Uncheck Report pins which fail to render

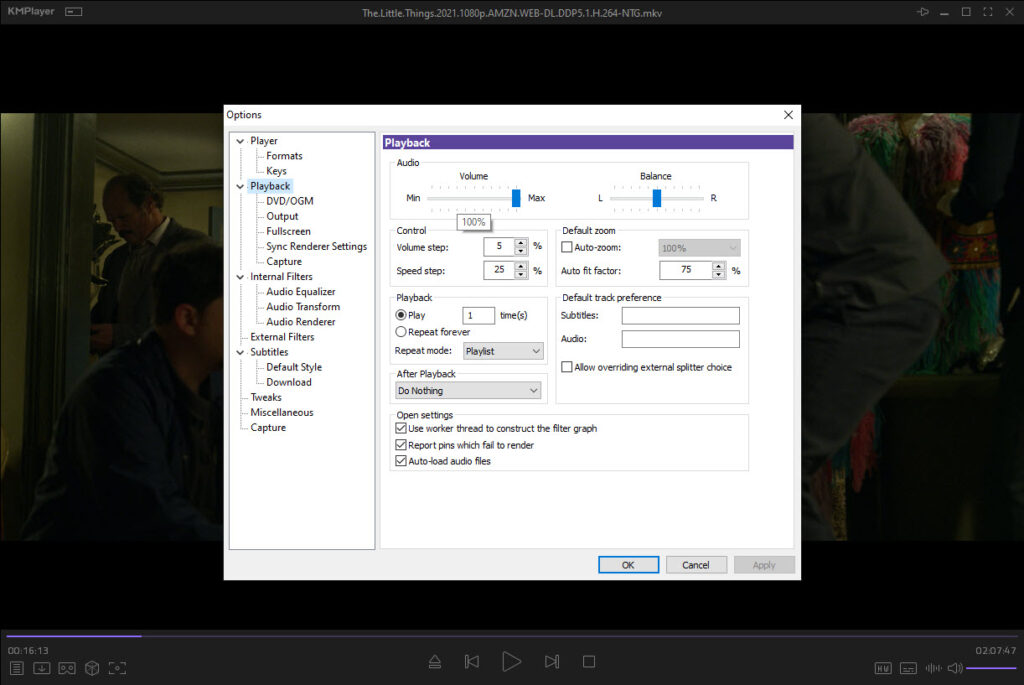pyautogui.click(x=401, y=445)
